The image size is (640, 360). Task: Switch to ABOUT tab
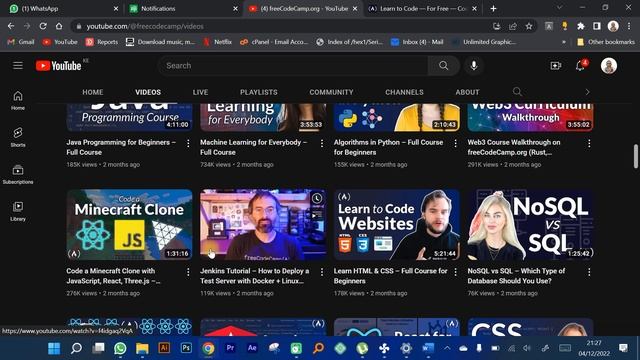467,92
